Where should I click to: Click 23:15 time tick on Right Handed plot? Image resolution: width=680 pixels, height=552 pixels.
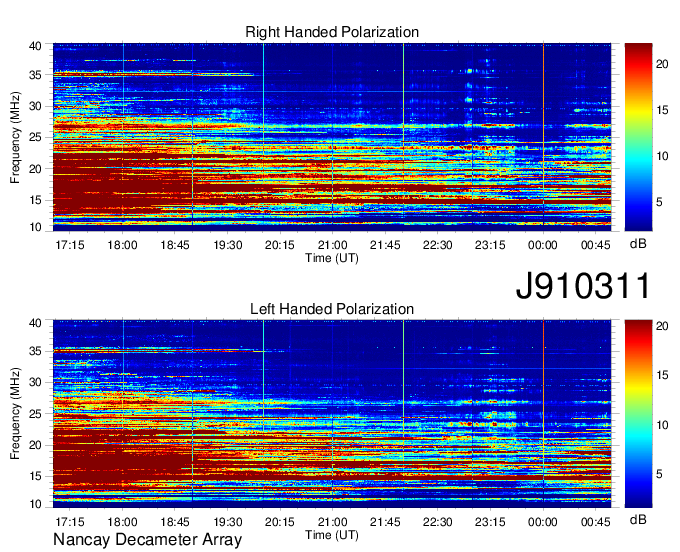490,245
